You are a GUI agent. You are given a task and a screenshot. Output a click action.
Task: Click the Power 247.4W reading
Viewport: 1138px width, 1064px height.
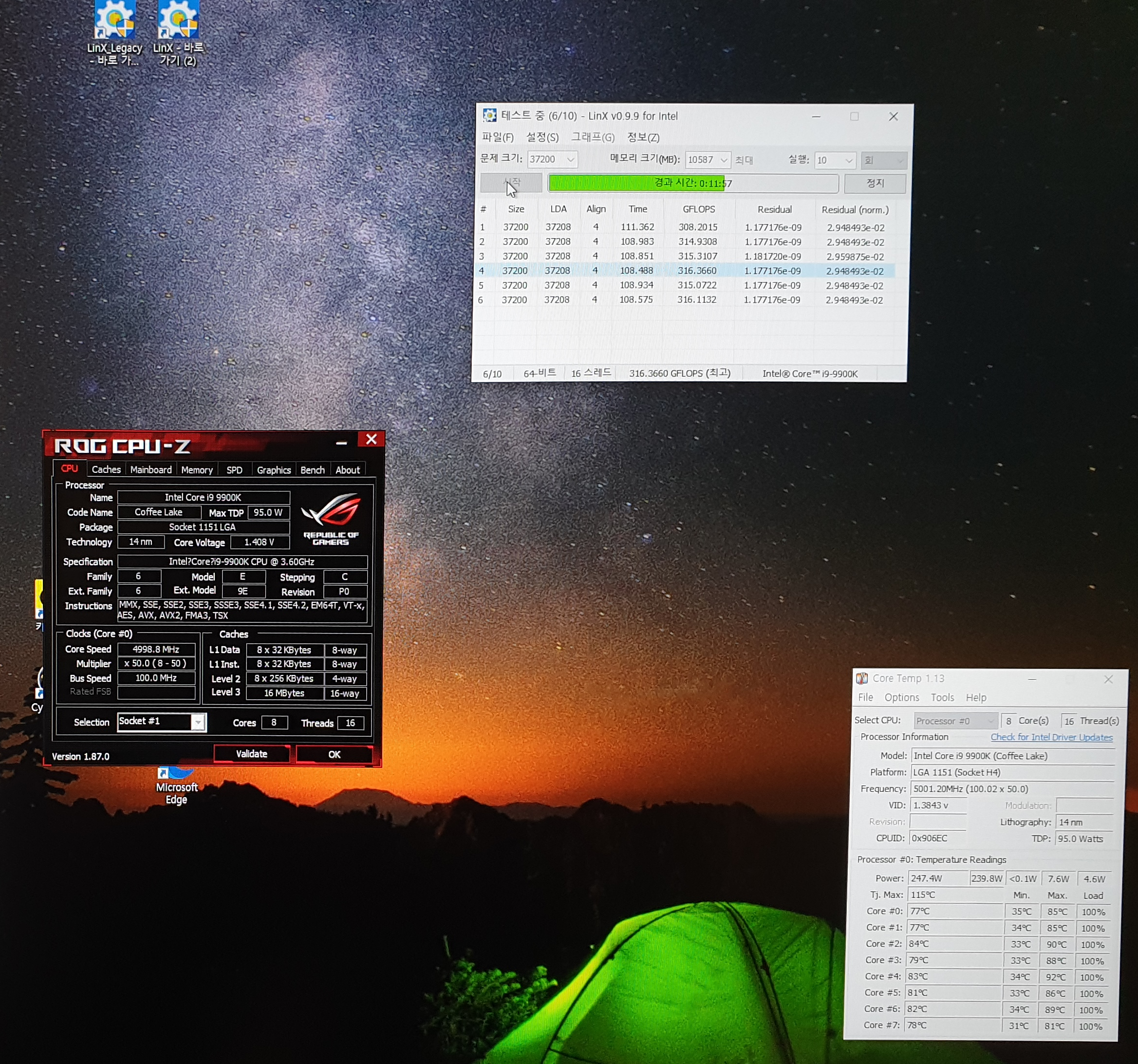pos(938,878)
